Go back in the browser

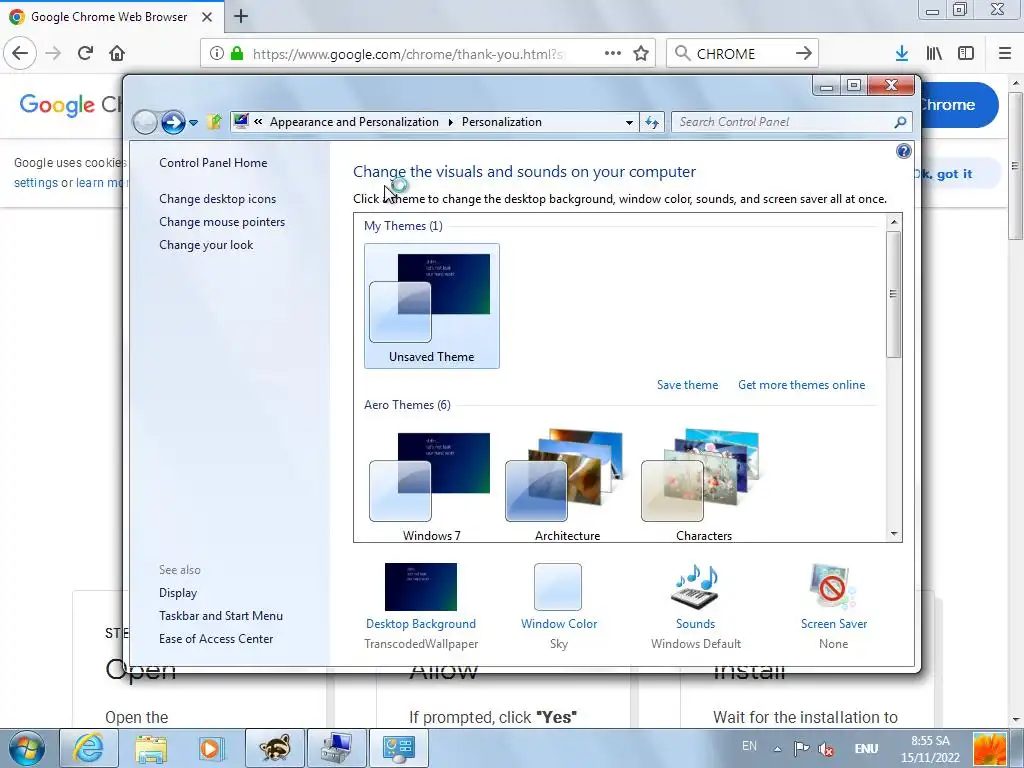coord(20,53)
